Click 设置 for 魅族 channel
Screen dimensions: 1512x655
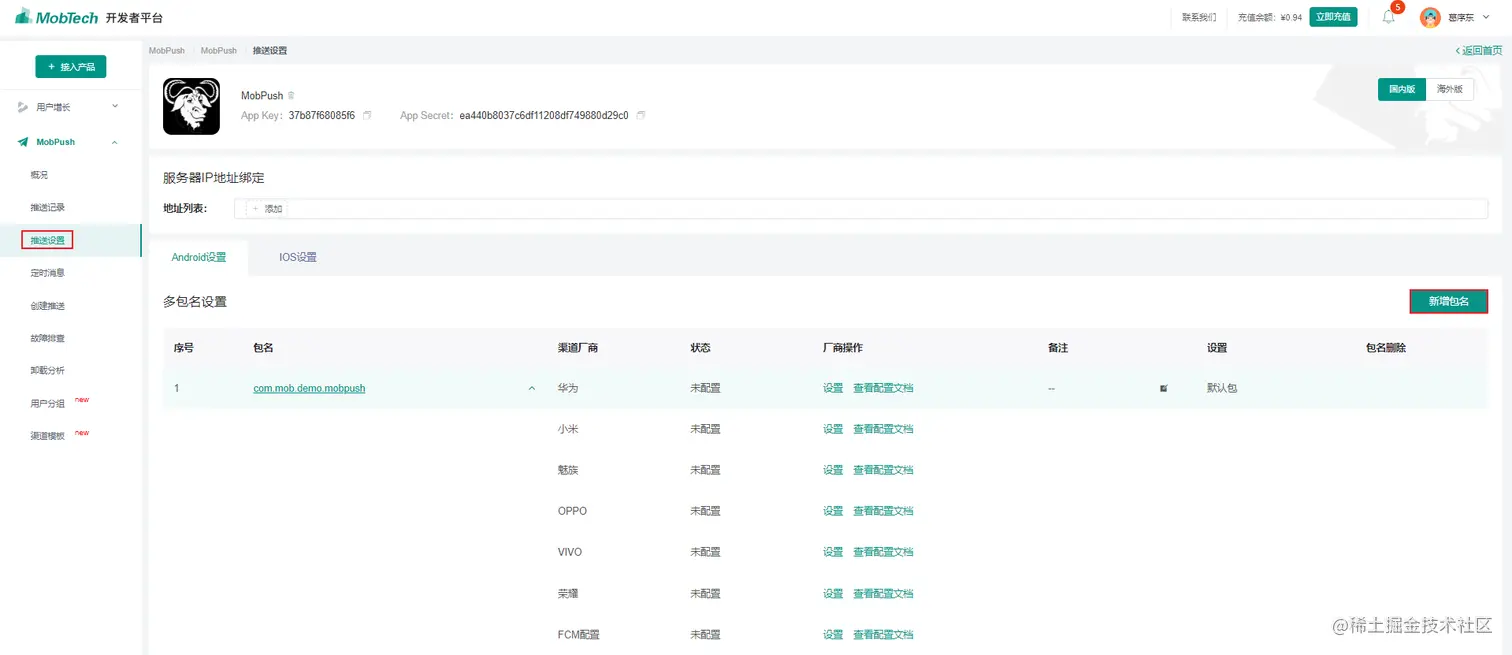pyautogui.click(x=833, y=470)
